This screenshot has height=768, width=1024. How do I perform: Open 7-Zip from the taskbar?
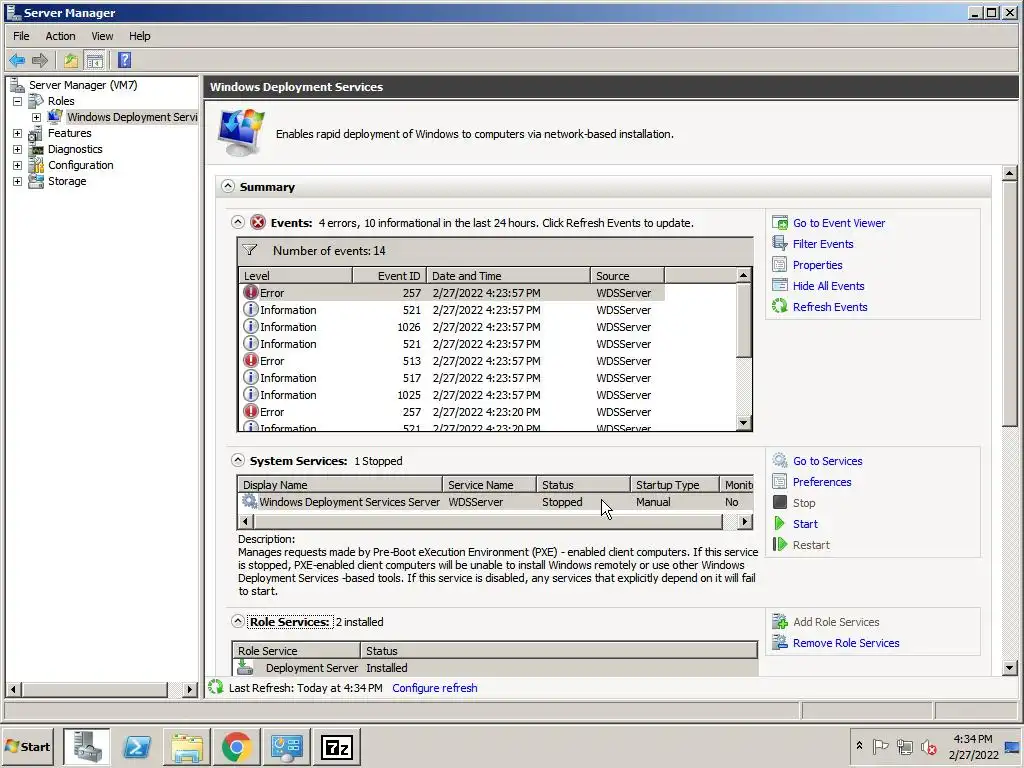[x=336, y=746]
